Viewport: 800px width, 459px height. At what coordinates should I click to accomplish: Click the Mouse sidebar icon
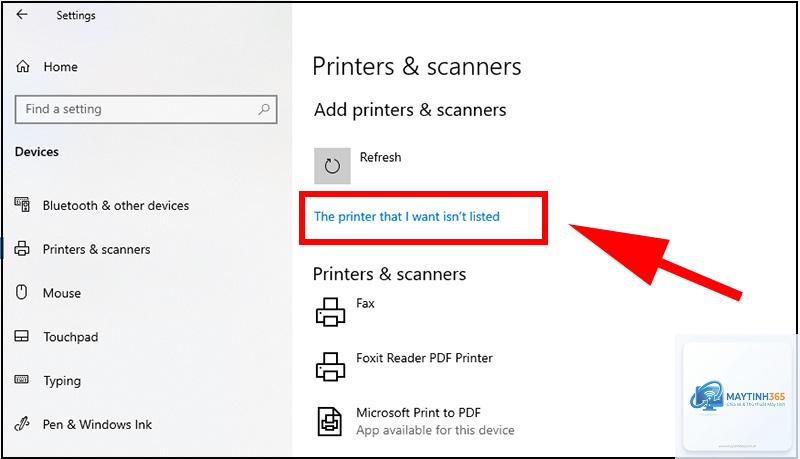[21, 292]
